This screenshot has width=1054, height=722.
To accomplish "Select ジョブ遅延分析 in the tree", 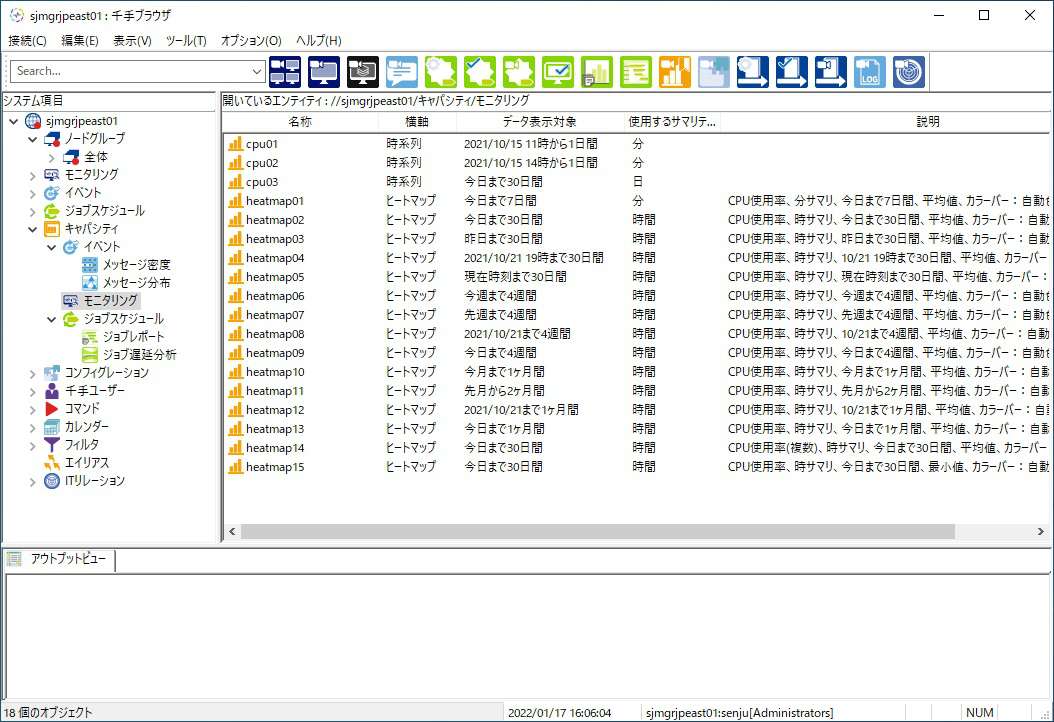I will click(x=139, y=355).
